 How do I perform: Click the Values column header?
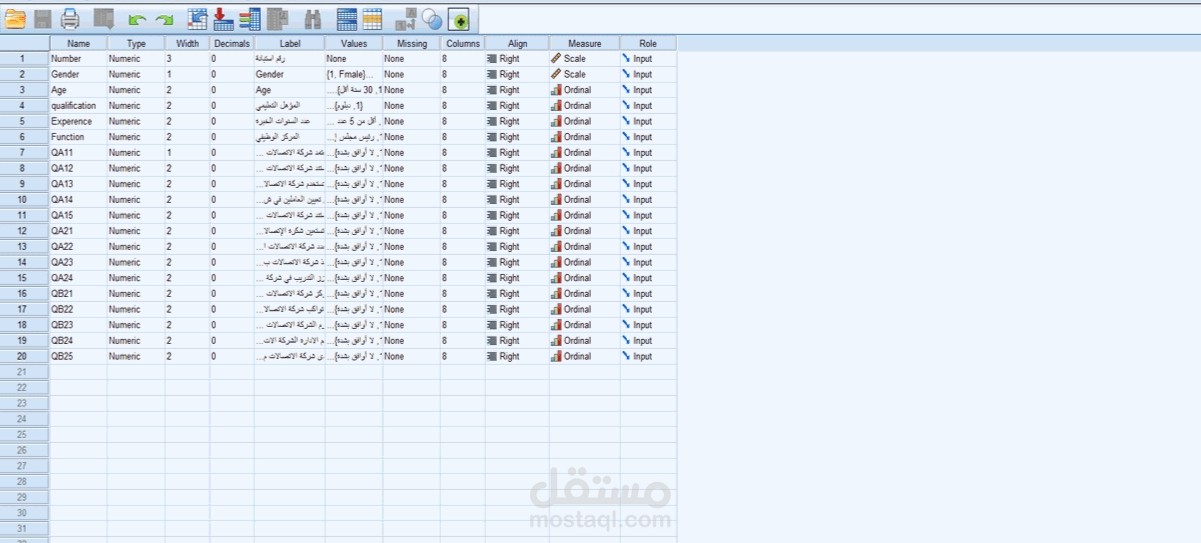coord(354,43)
